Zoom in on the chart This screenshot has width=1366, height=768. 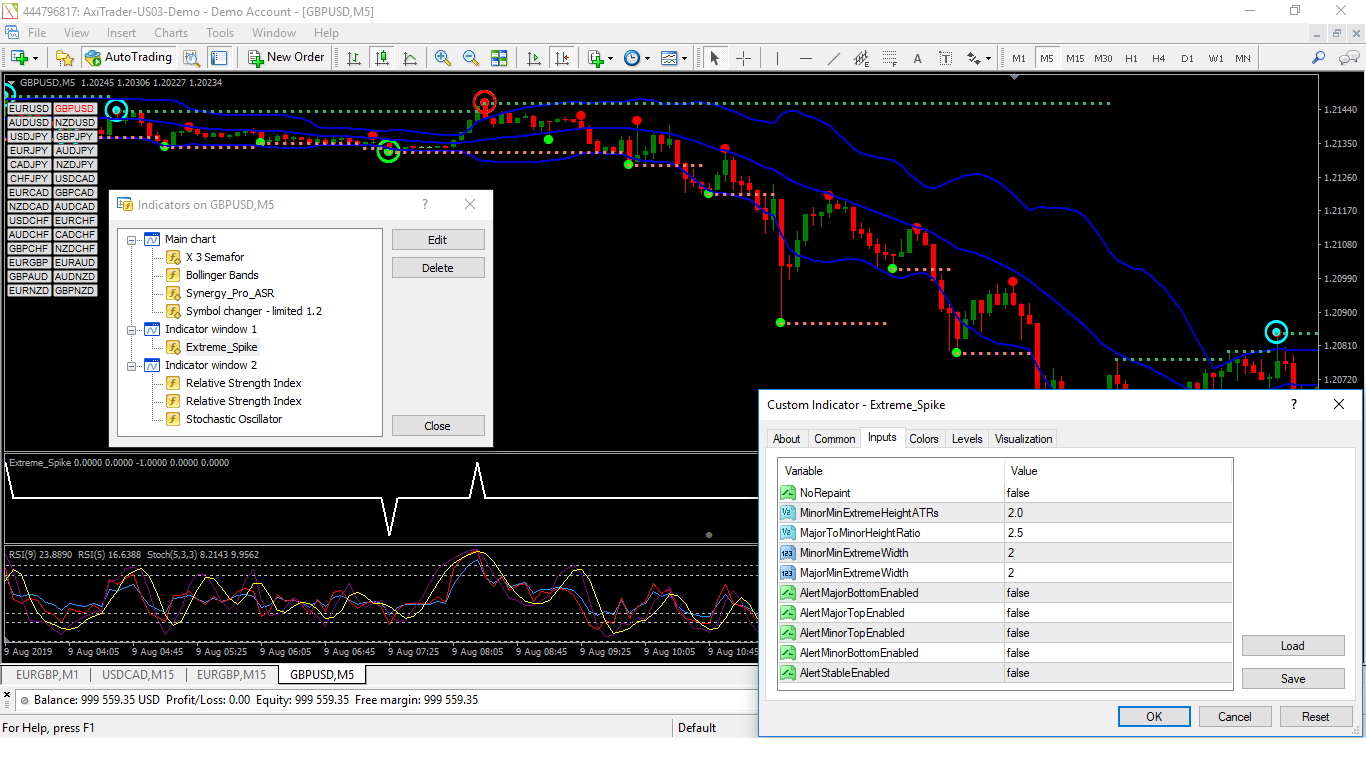click(442, 58)
